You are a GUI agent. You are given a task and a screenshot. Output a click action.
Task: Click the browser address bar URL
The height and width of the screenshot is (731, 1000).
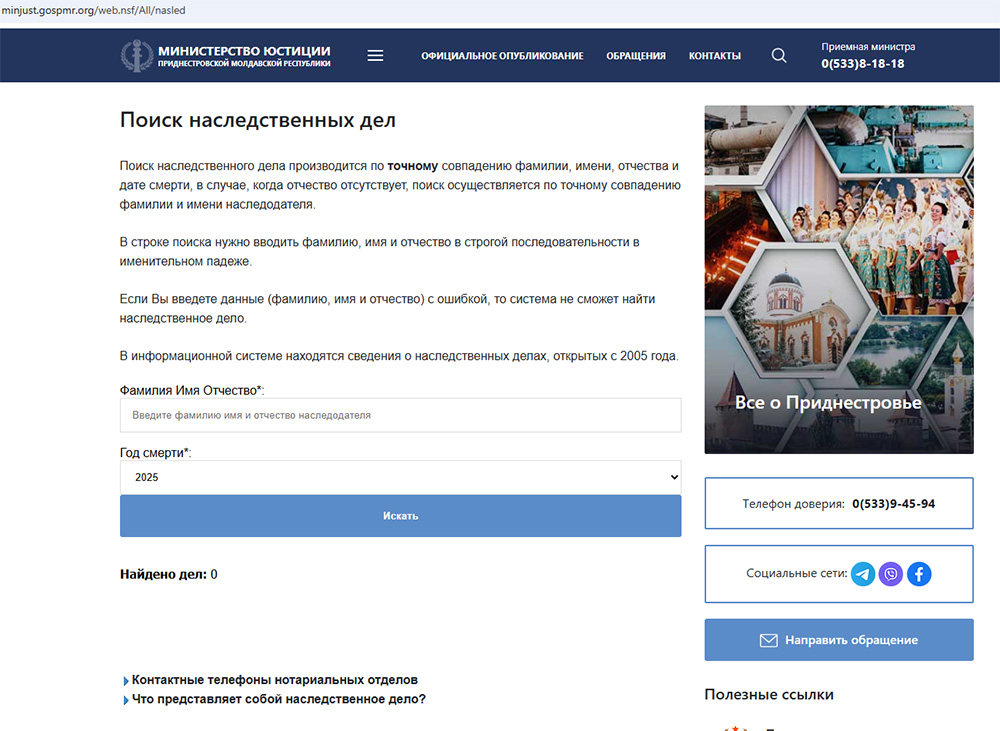(94, 10)
